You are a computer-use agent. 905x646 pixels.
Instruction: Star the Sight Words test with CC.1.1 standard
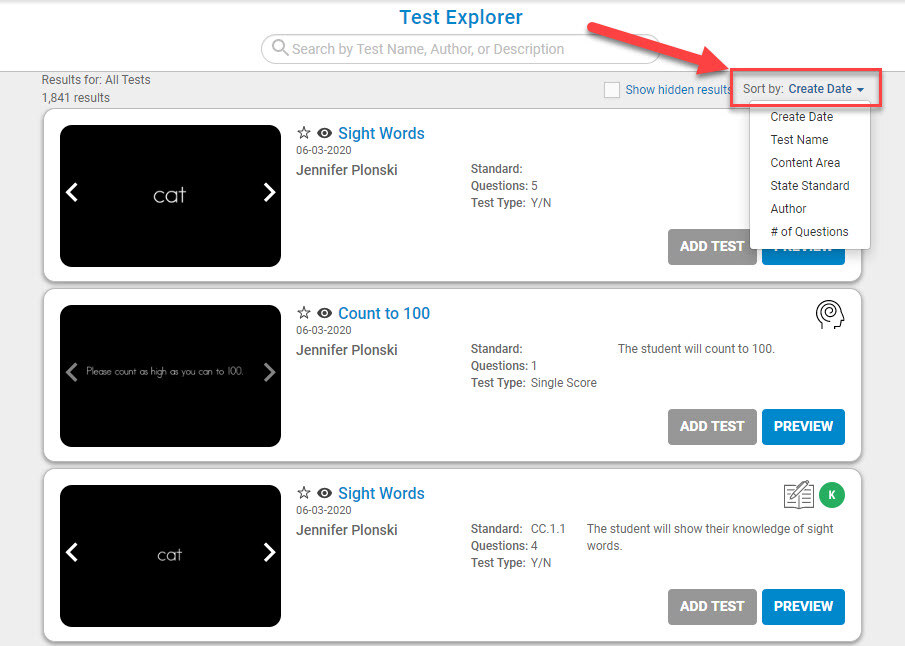[x=304, y=493]
